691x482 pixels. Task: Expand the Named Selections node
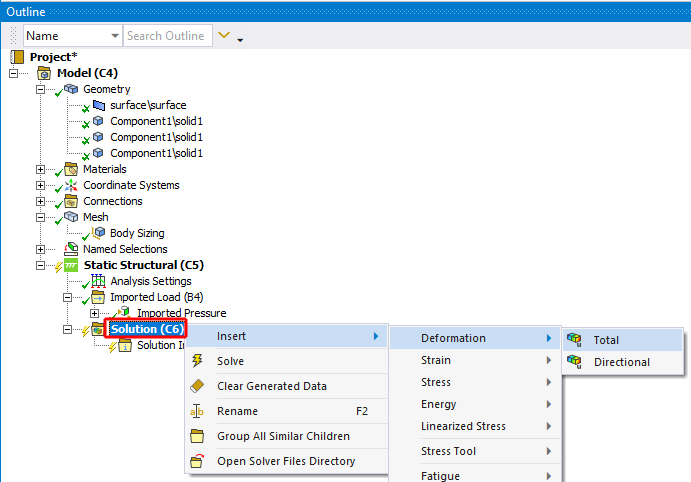[x=41, y=249]
